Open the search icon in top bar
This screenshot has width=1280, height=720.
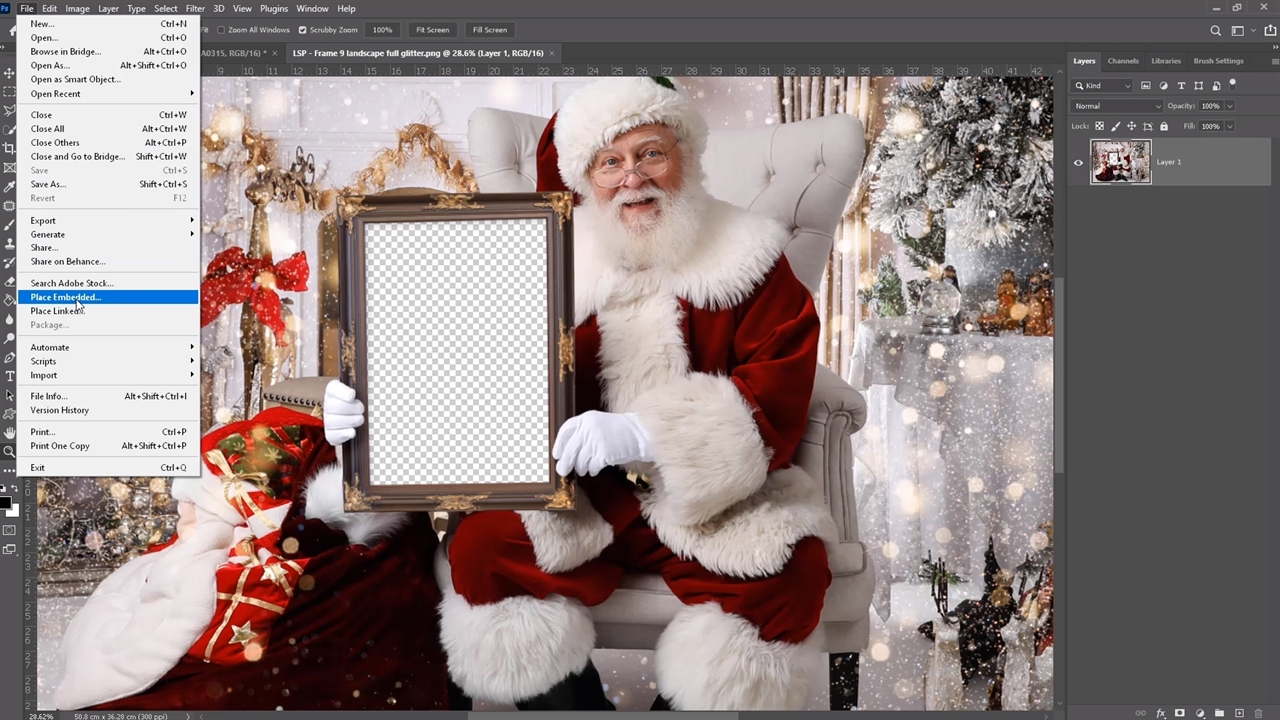[1215, 30]
